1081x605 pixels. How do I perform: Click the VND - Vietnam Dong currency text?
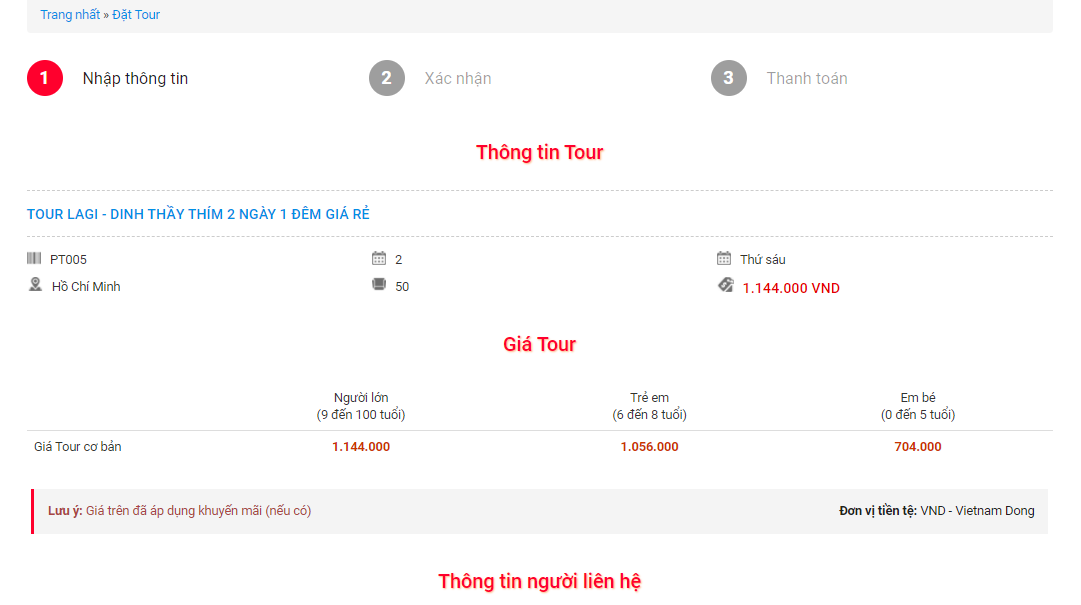click(977, 511)
